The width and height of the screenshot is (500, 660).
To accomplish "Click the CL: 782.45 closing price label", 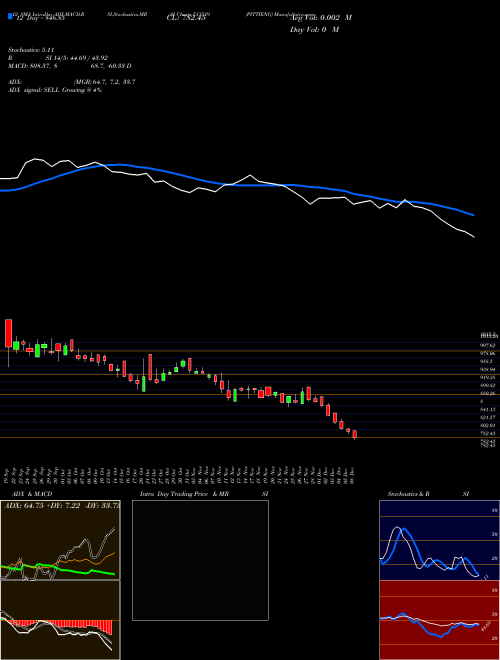I will (186, 18).
